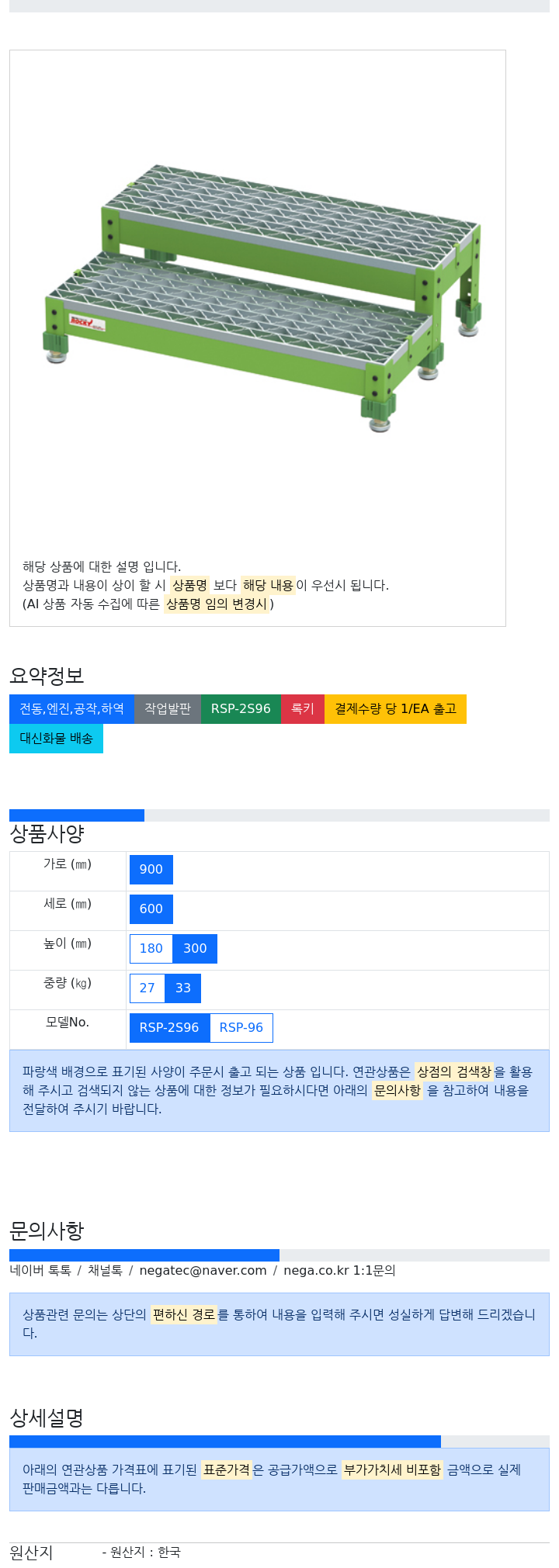The width and height of the screenshot is (559, 1568).
Task: Select weight option 33
Action: [183, 988]
